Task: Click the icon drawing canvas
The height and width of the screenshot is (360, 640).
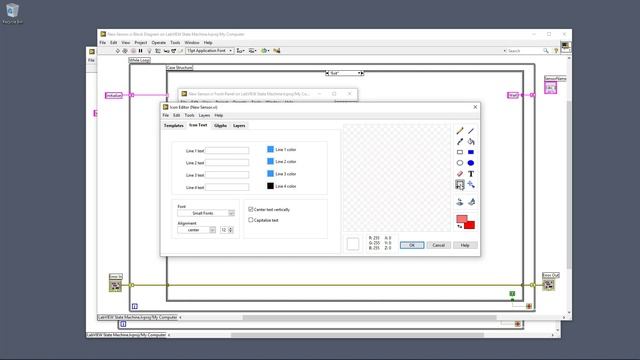Action: point(397,178)
